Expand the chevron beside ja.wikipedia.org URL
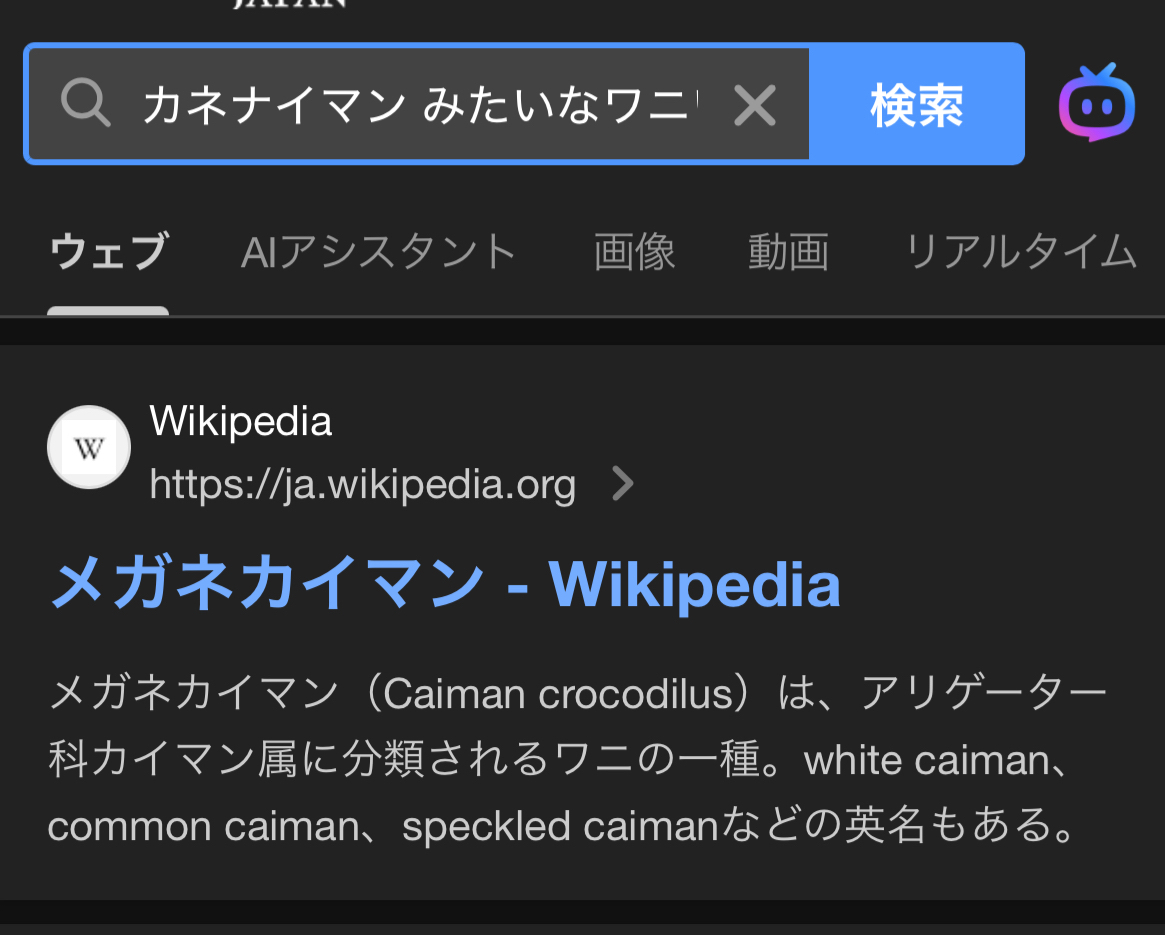The image size is (1165, 935). tap(623, 485)
